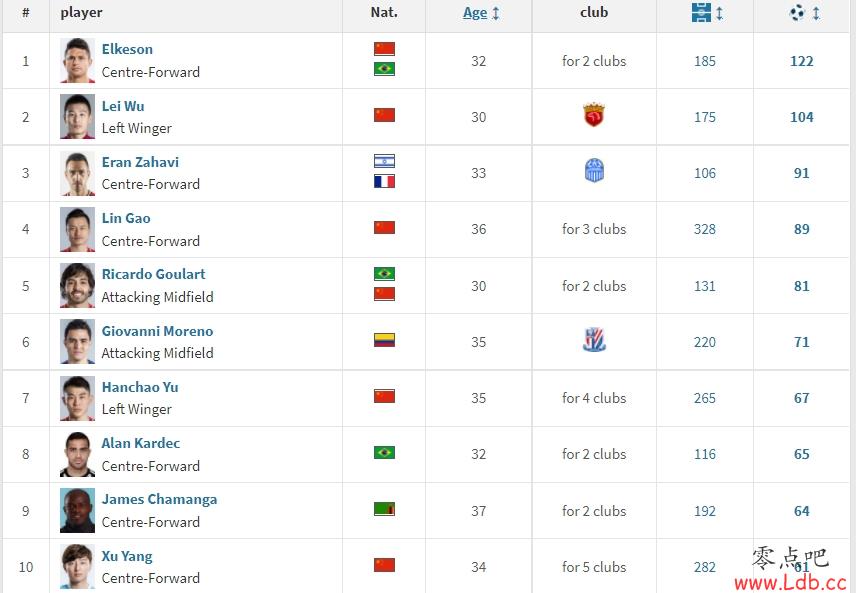Open Elkeson's player profile link
The width and height of the screenshot is (856, 593).
pos(127,49)
